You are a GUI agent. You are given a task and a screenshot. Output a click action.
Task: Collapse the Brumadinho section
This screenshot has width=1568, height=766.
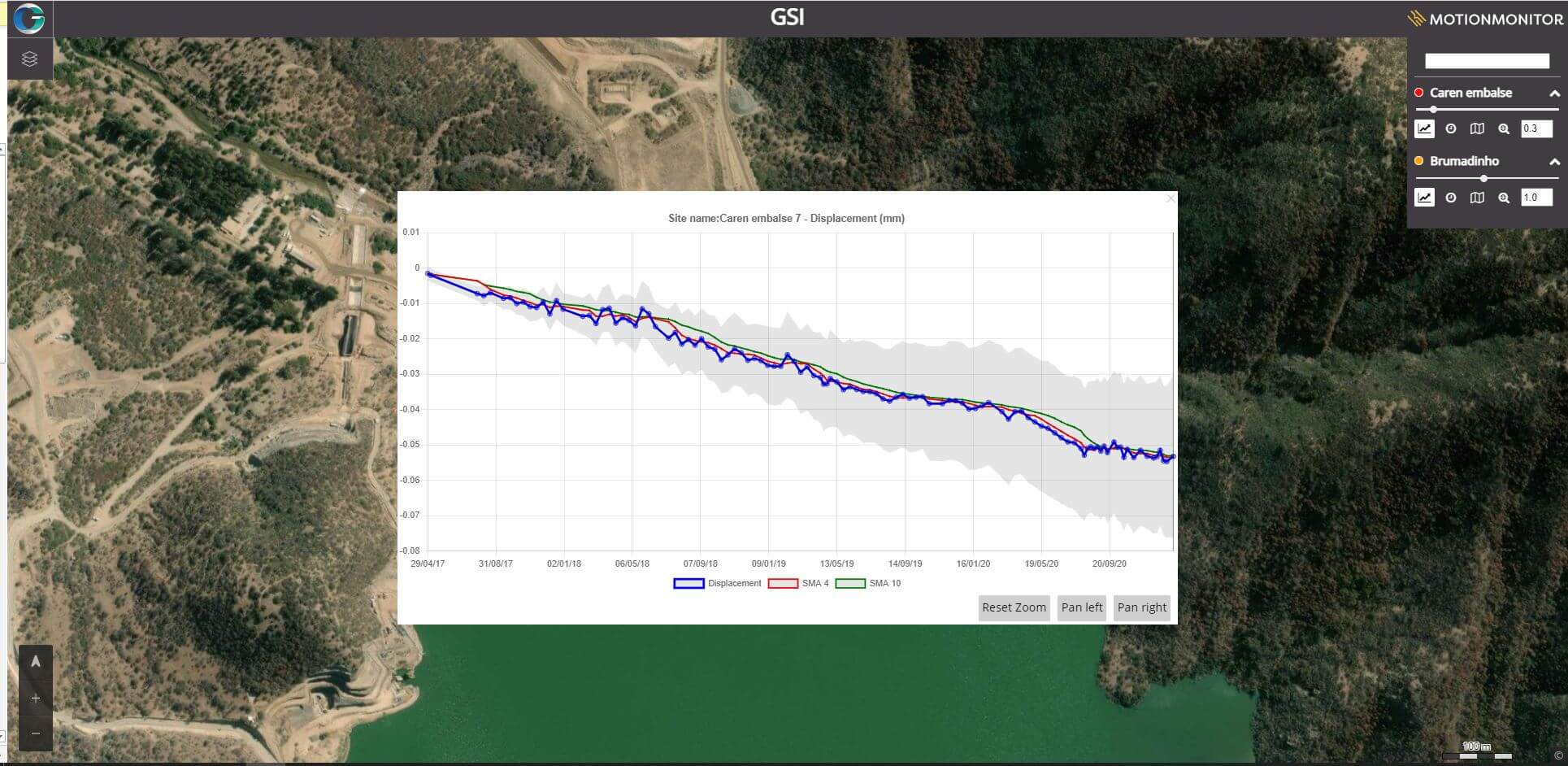(1554, 162)
